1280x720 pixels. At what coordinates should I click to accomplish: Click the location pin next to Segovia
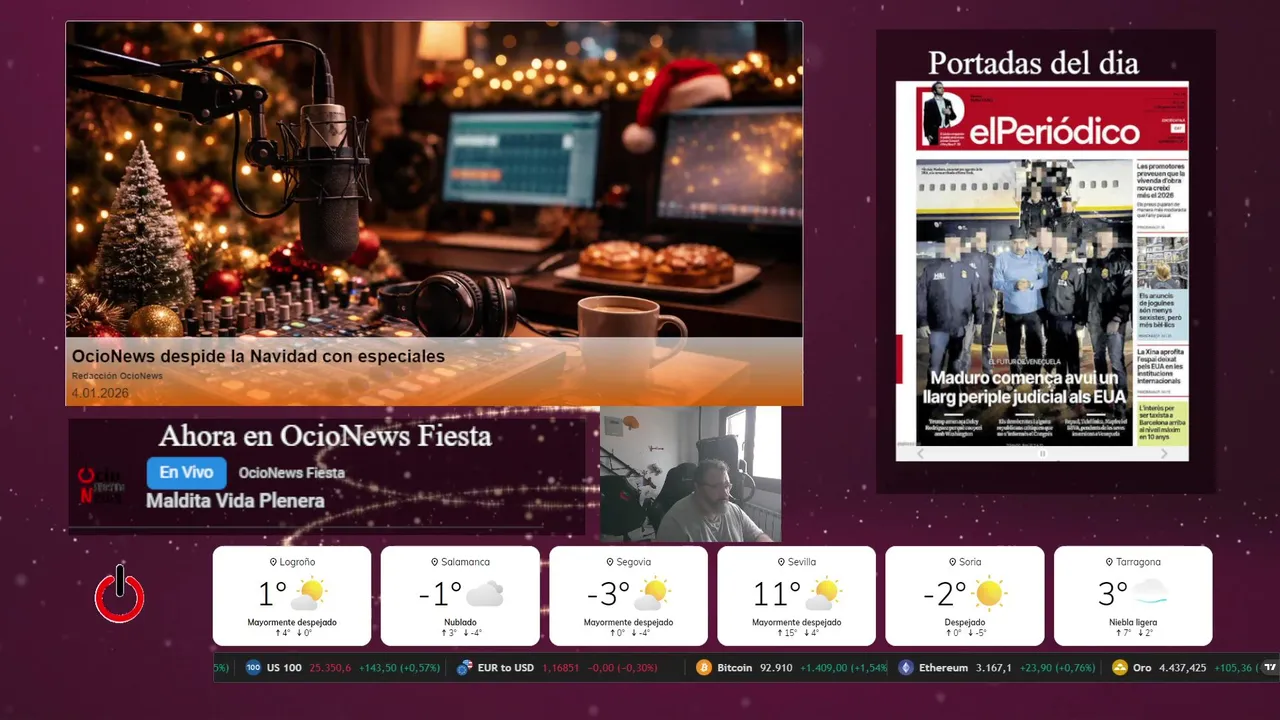[x=609, y=562]
